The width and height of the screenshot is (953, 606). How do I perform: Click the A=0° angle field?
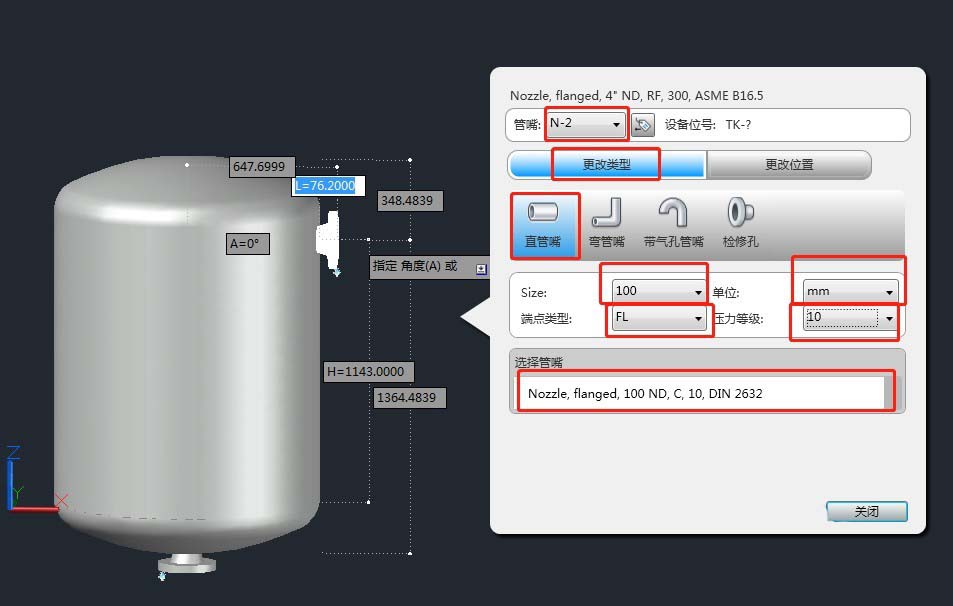tap(247, 244)
